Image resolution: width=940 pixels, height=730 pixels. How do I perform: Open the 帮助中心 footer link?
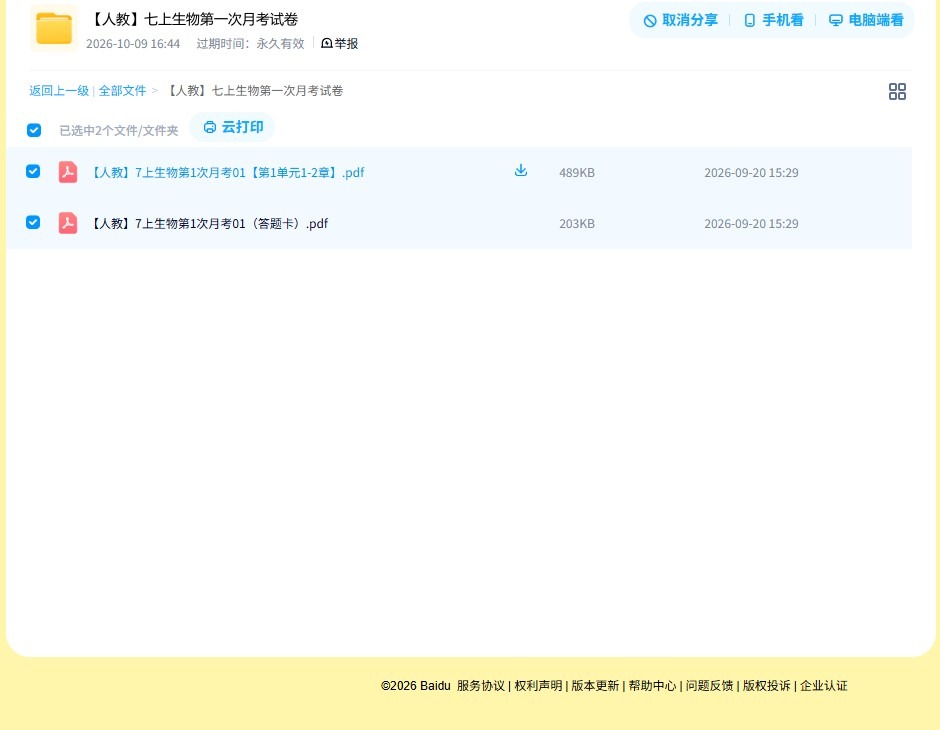pos(652,686)
